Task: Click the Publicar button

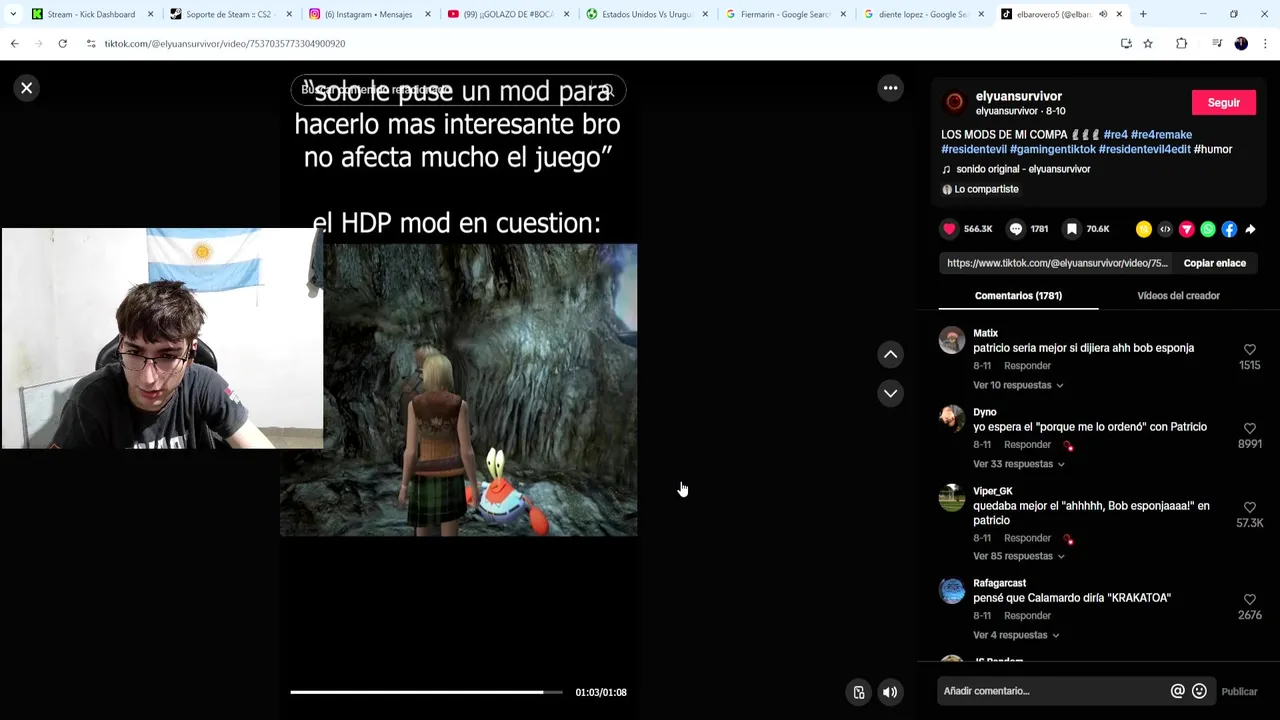Action: click(1239, 692)
